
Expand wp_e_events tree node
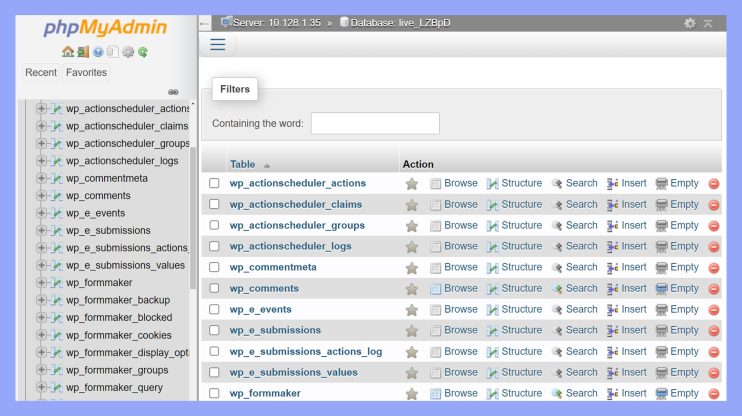coord(41,213)
